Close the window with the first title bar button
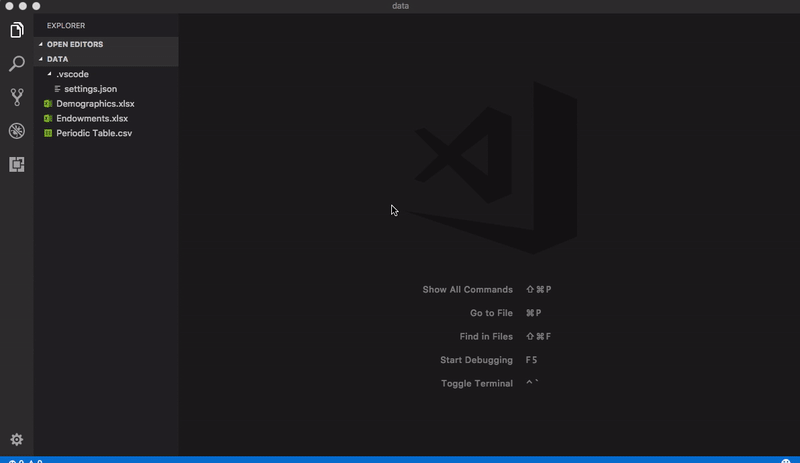 click(9, 6)
